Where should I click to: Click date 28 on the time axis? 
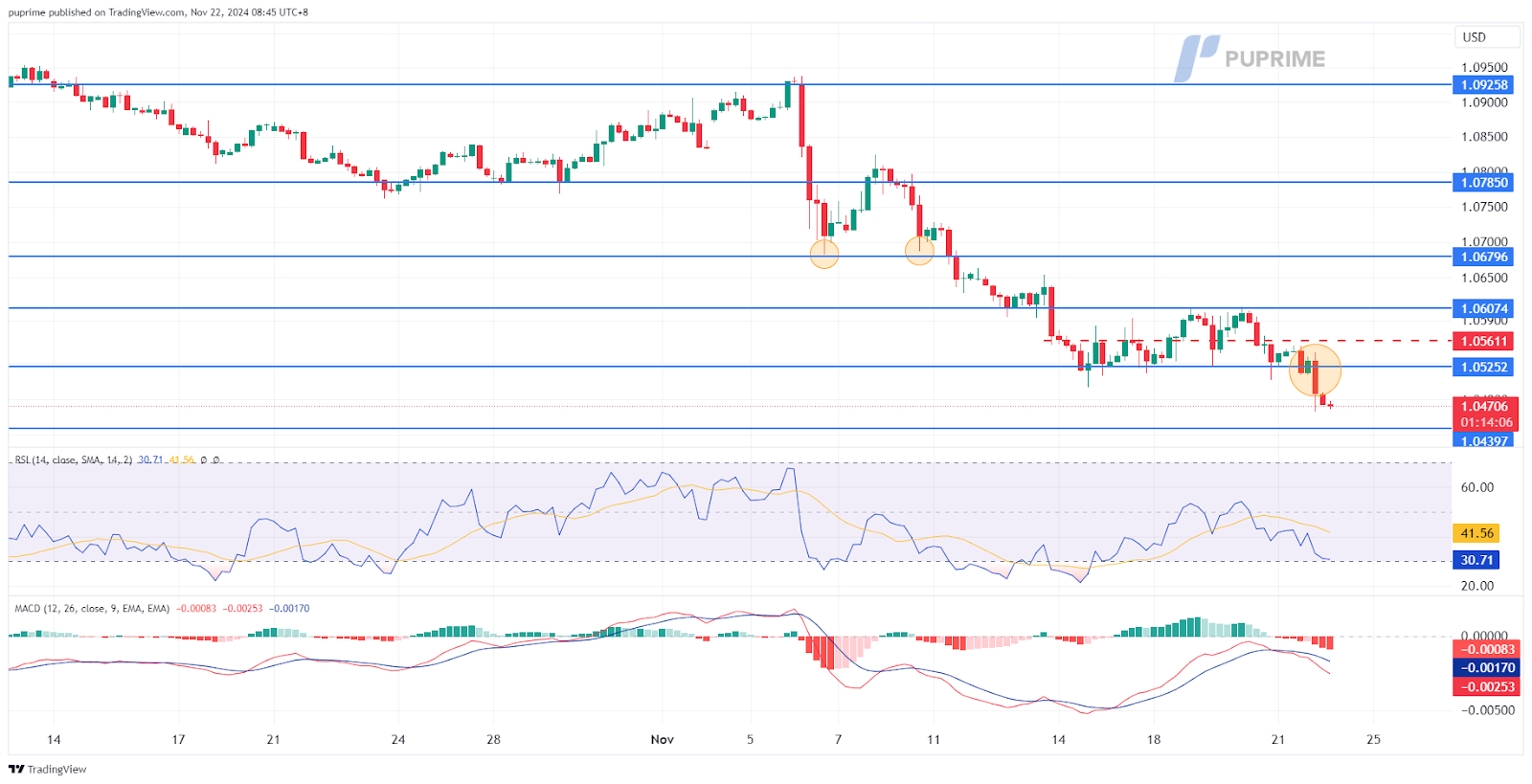click(x=493, y=740)
